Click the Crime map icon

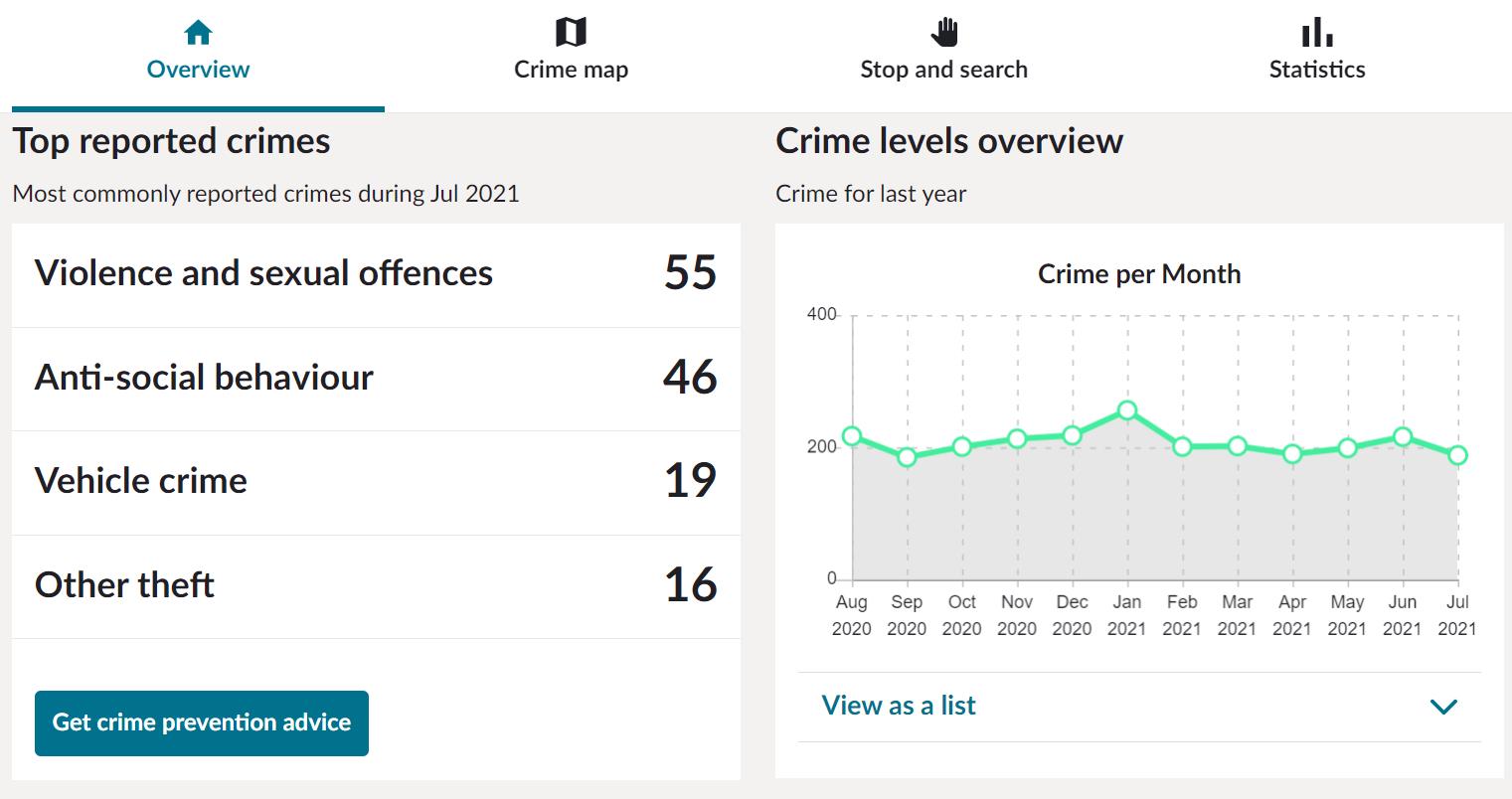tap(571, 34)
